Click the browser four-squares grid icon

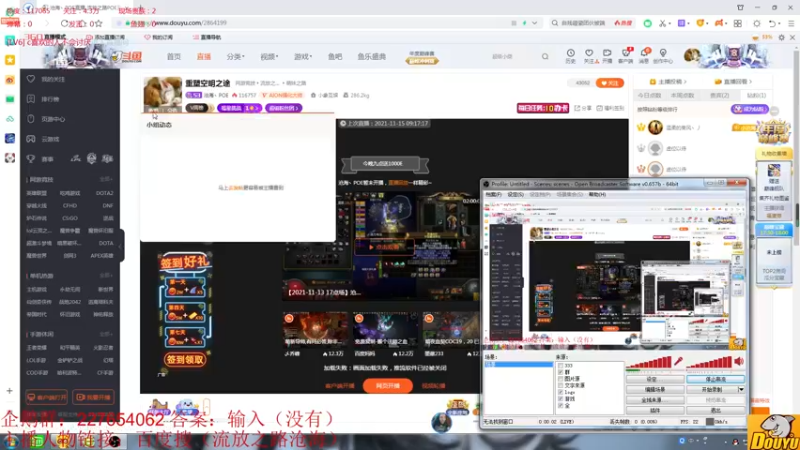[738, 23]
